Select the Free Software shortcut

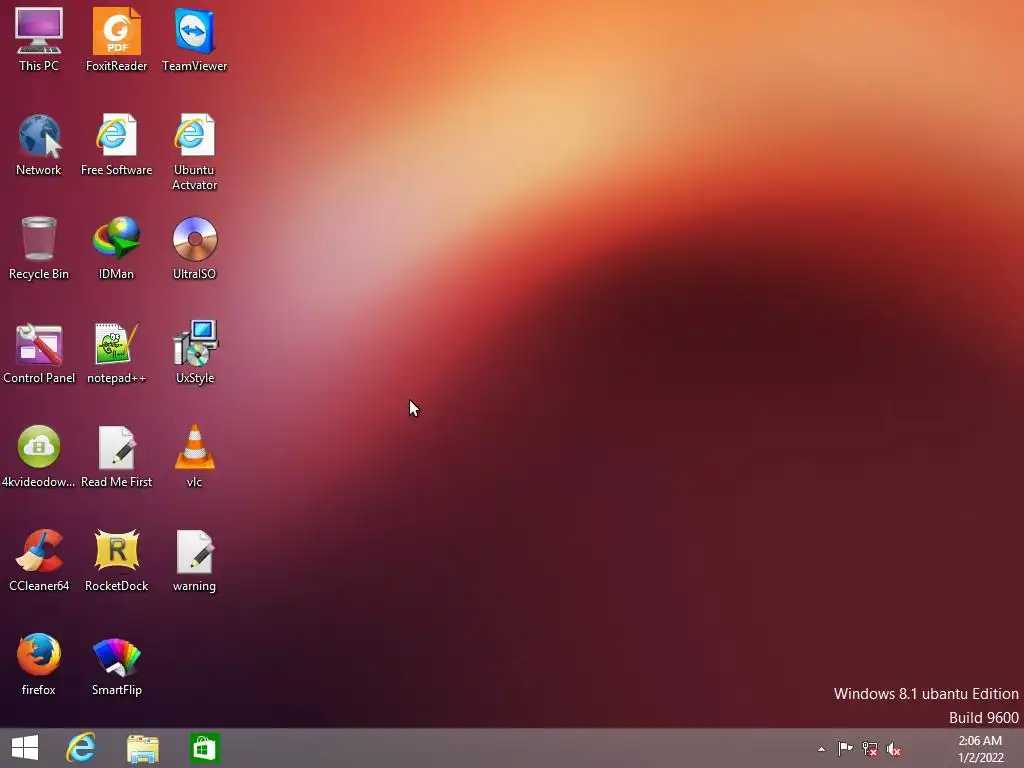[116, 144]
